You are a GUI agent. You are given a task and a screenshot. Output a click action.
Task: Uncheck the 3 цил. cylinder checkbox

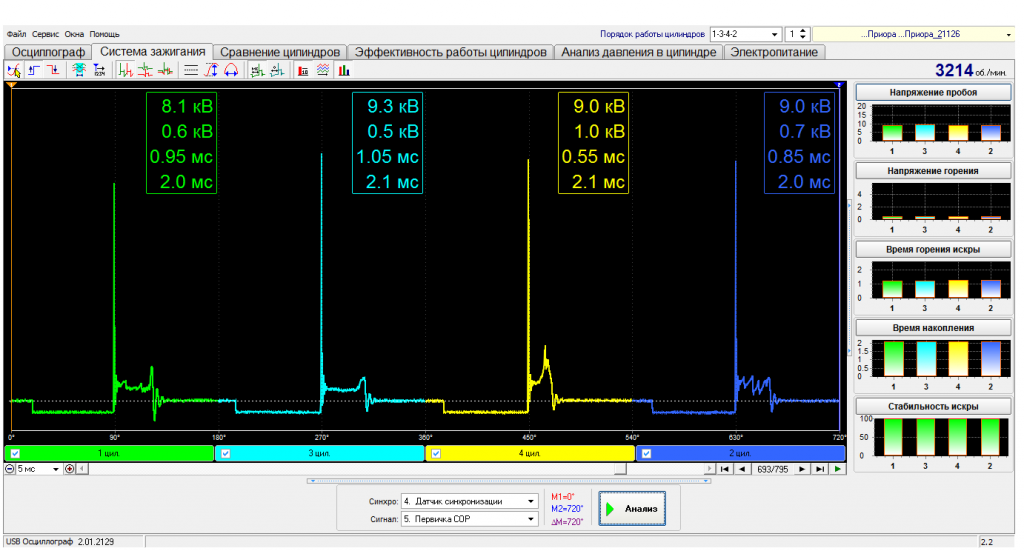coord(225,453)
